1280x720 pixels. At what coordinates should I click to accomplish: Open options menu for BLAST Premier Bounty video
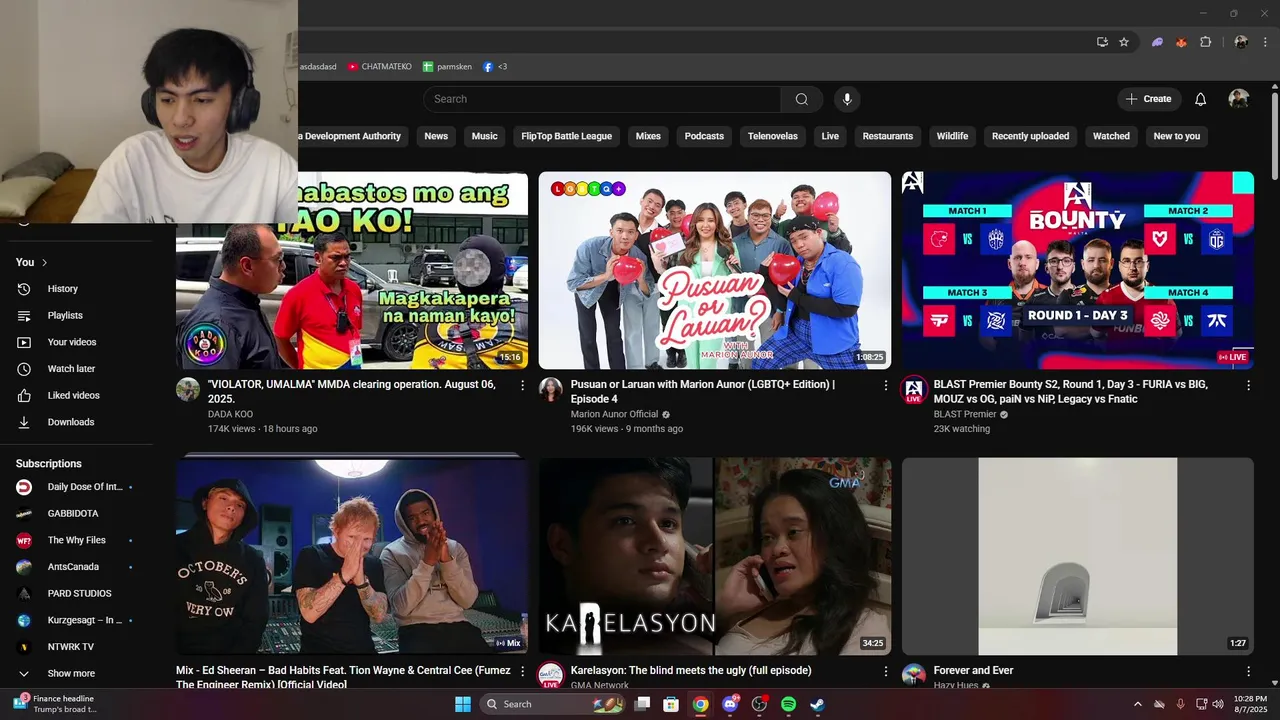coord(1248,385)
